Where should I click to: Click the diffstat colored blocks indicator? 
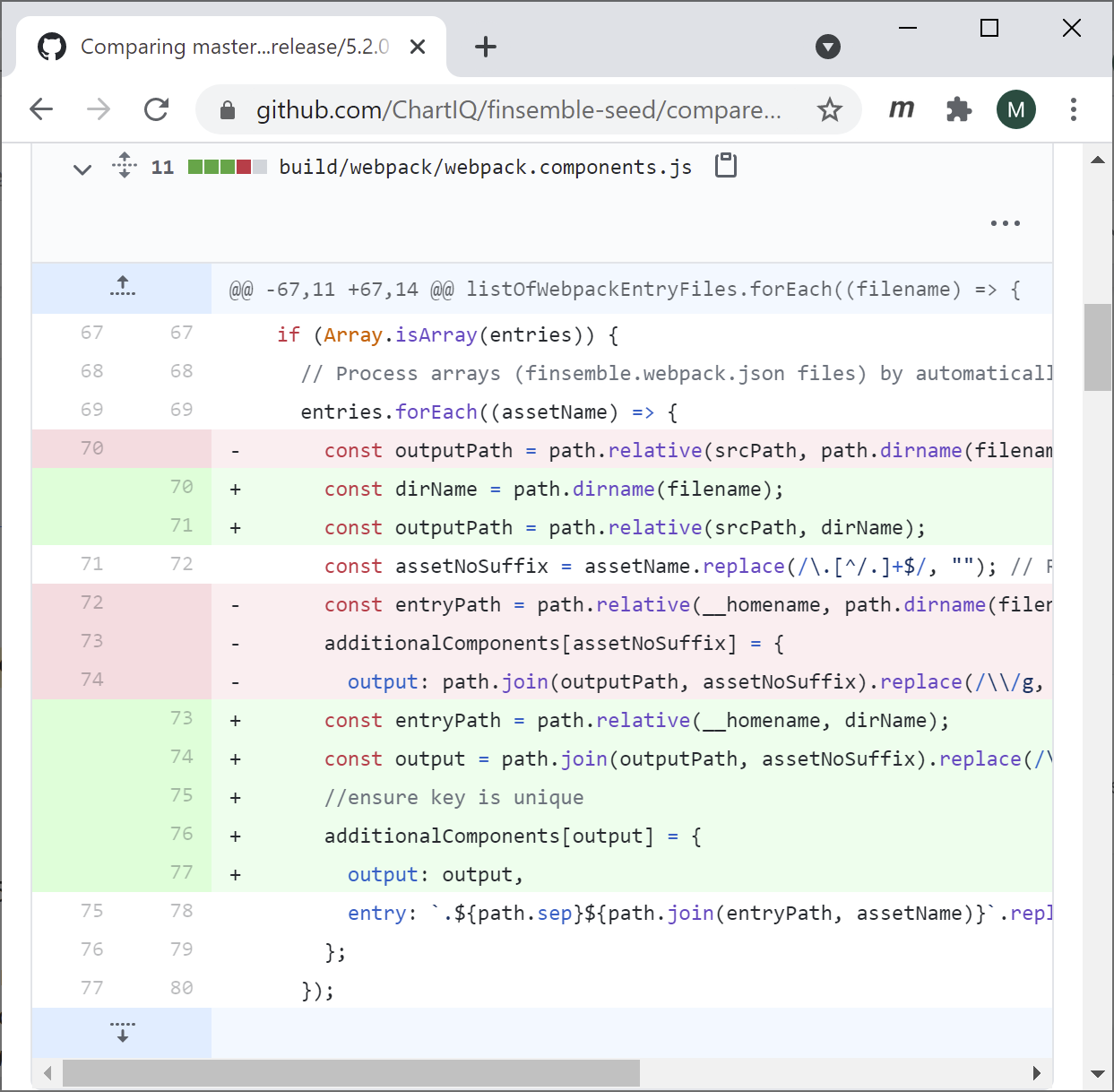[x=228, y=167]
